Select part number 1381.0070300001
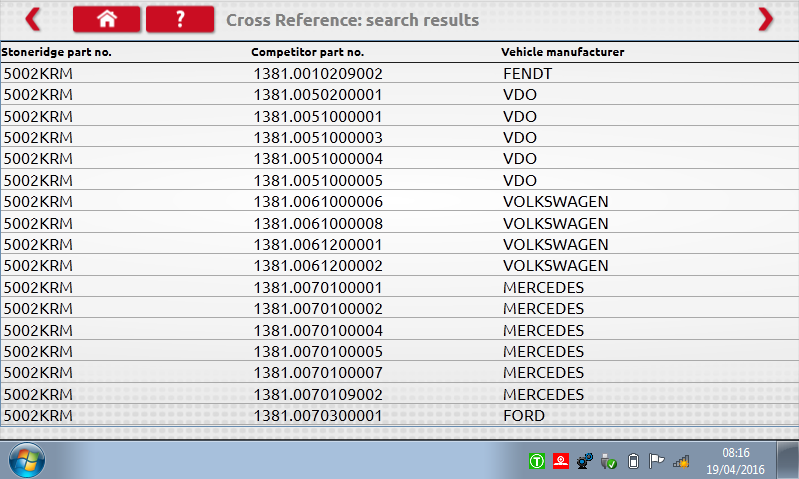The height and width of the screenshot is (479, 799). pyautogui.click(x=318, y=416)
